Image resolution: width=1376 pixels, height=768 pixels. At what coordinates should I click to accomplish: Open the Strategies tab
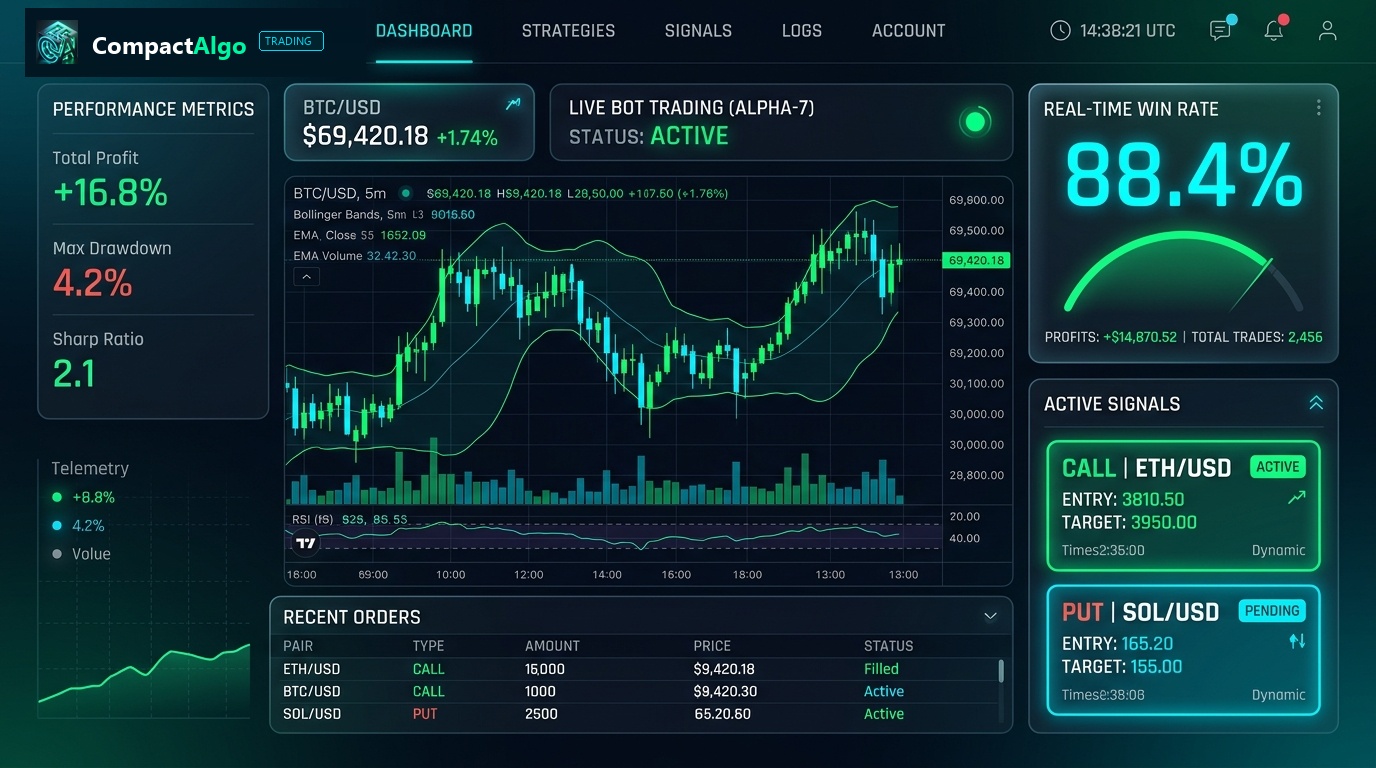pyautogui.click(x=569, y=31)
